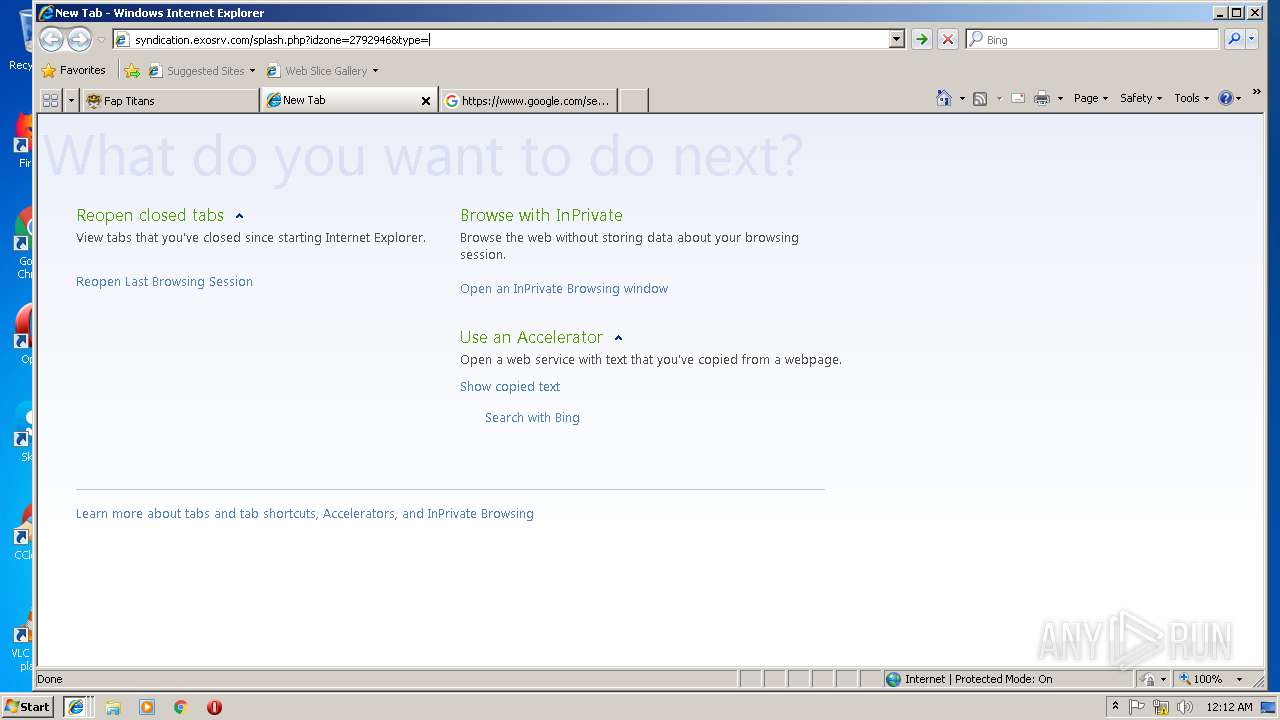Click the Internet Explorer taskbar icon

76,707
